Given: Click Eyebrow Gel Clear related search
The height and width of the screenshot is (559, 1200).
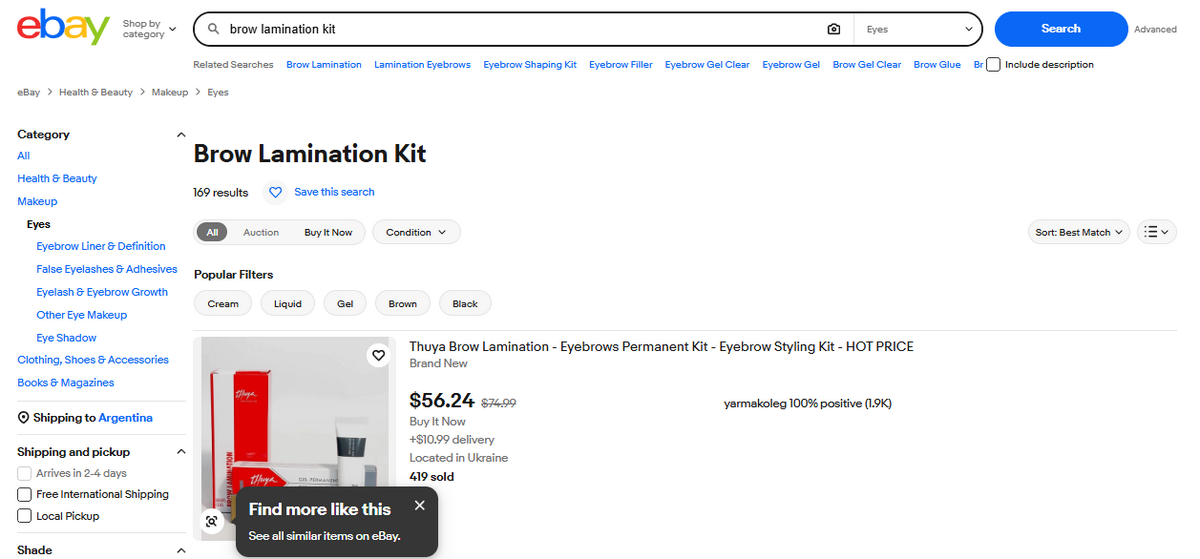Looking at the screenshot, I should pyautogui.click(x=707, y=64).
